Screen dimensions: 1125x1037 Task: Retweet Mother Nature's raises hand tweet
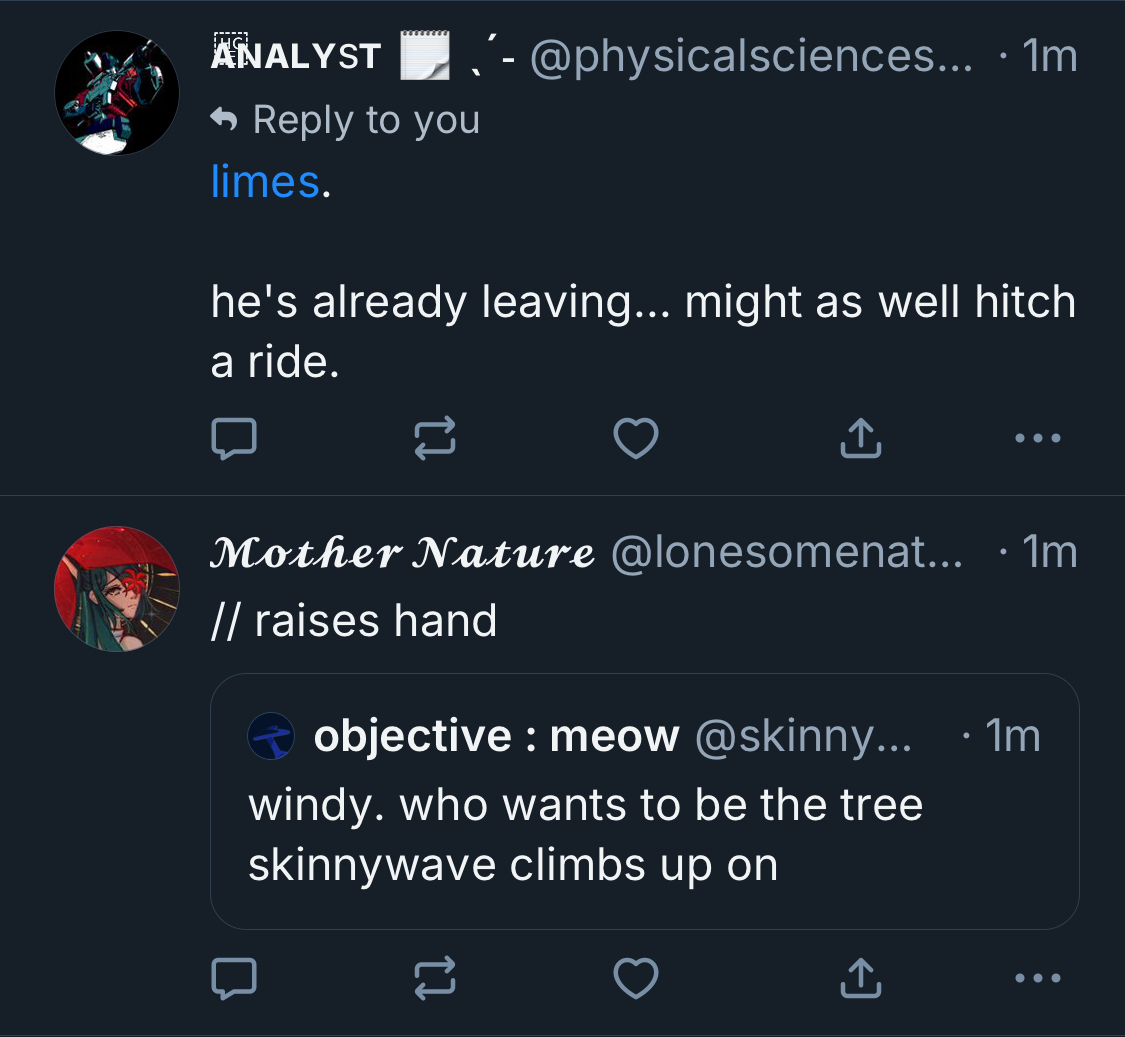click(x=435, y=979)
